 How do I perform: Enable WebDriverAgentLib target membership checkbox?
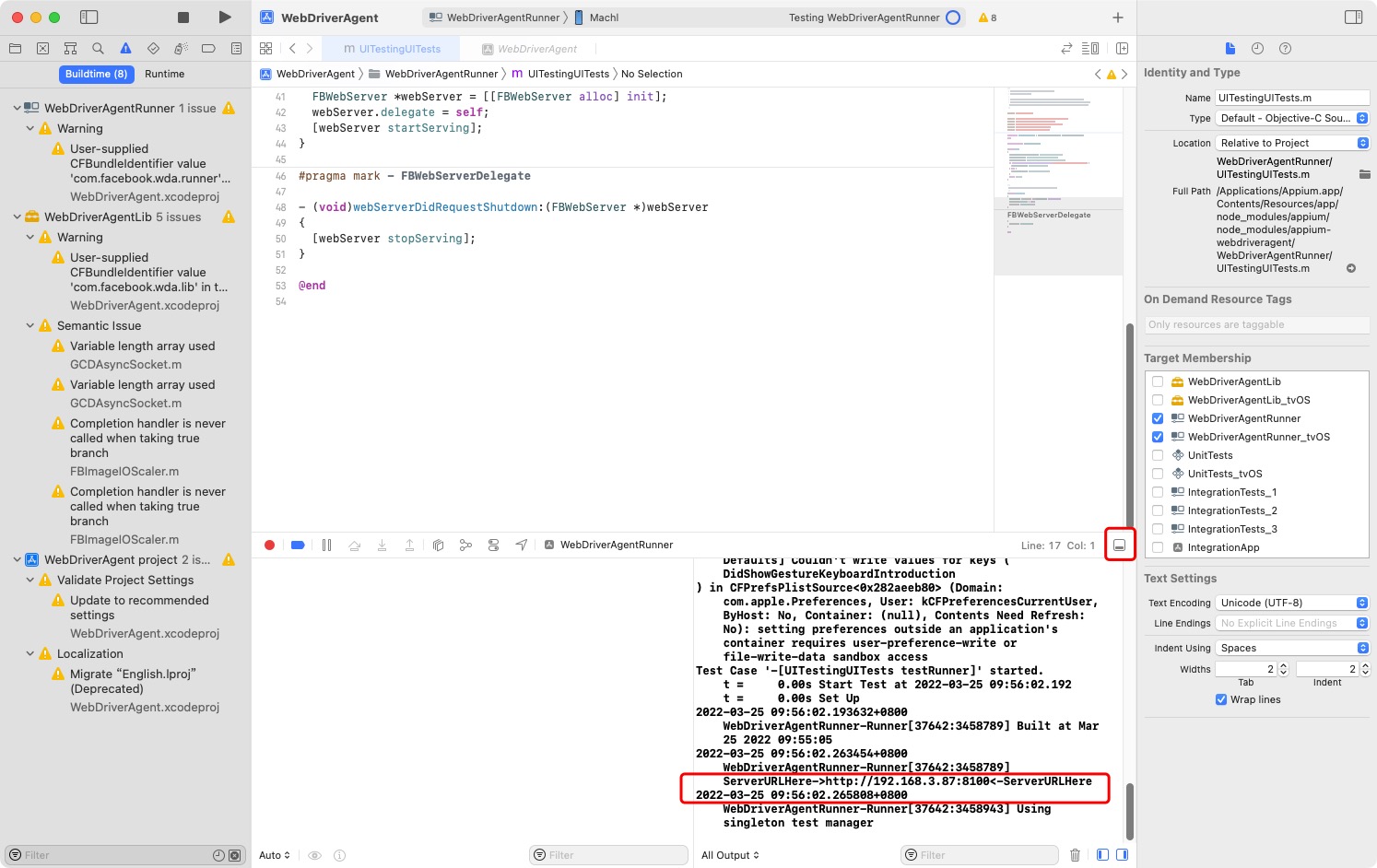coord(1158,381)
